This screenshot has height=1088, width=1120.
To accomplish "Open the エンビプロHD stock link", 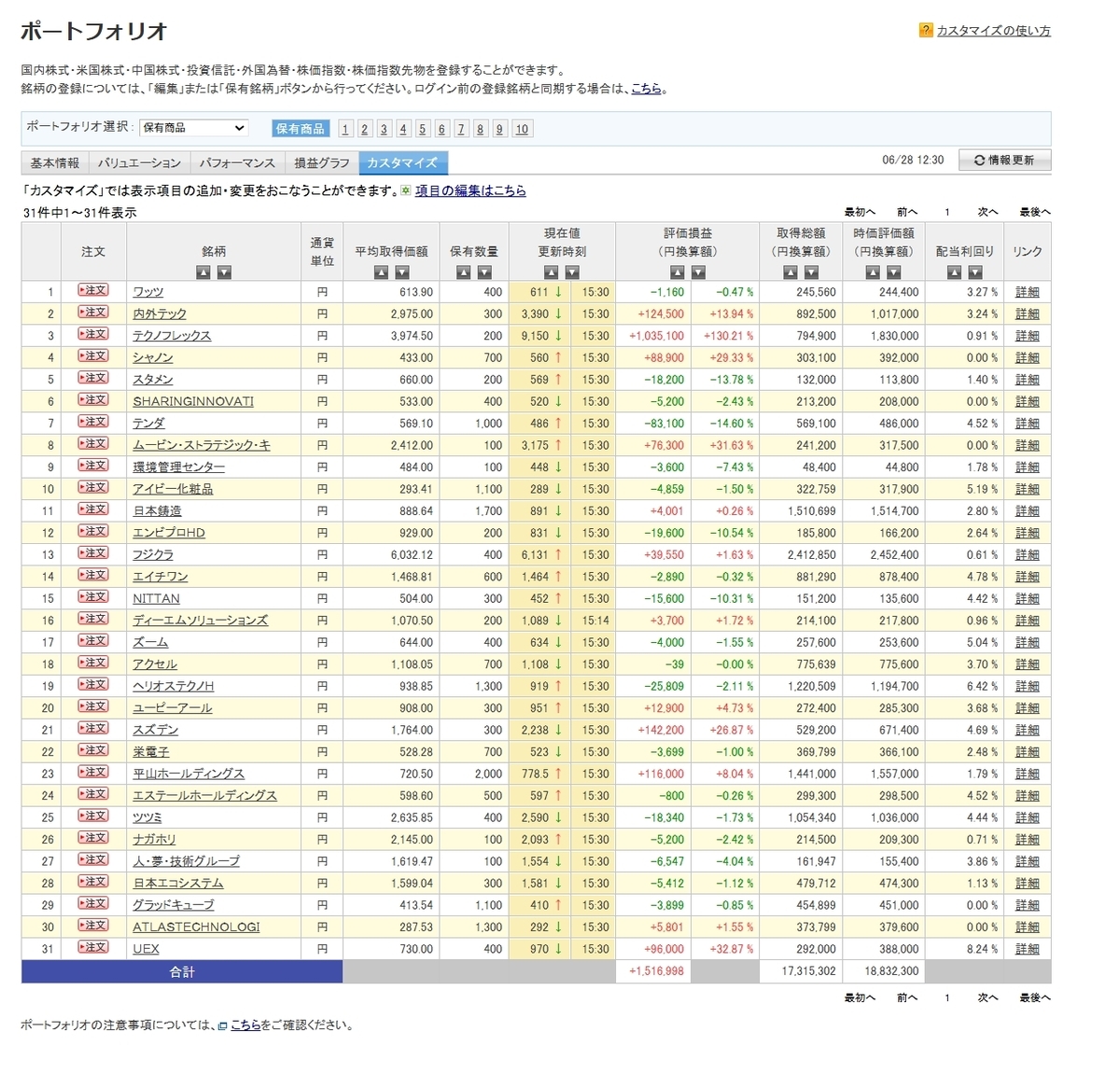I will 169,533.
